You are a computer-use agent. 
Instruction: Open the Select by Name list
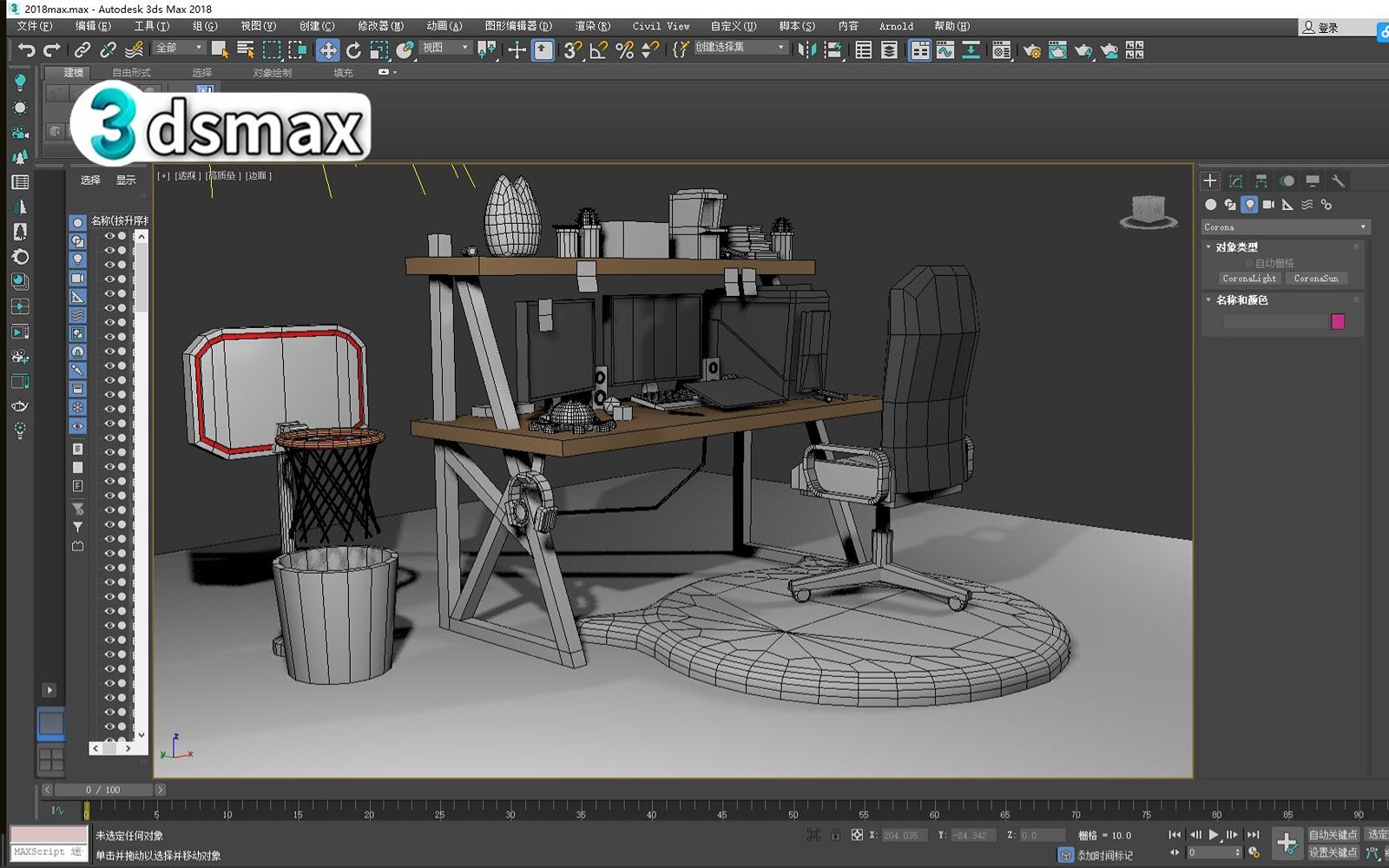pyautogui.click(x=246, y=50)
